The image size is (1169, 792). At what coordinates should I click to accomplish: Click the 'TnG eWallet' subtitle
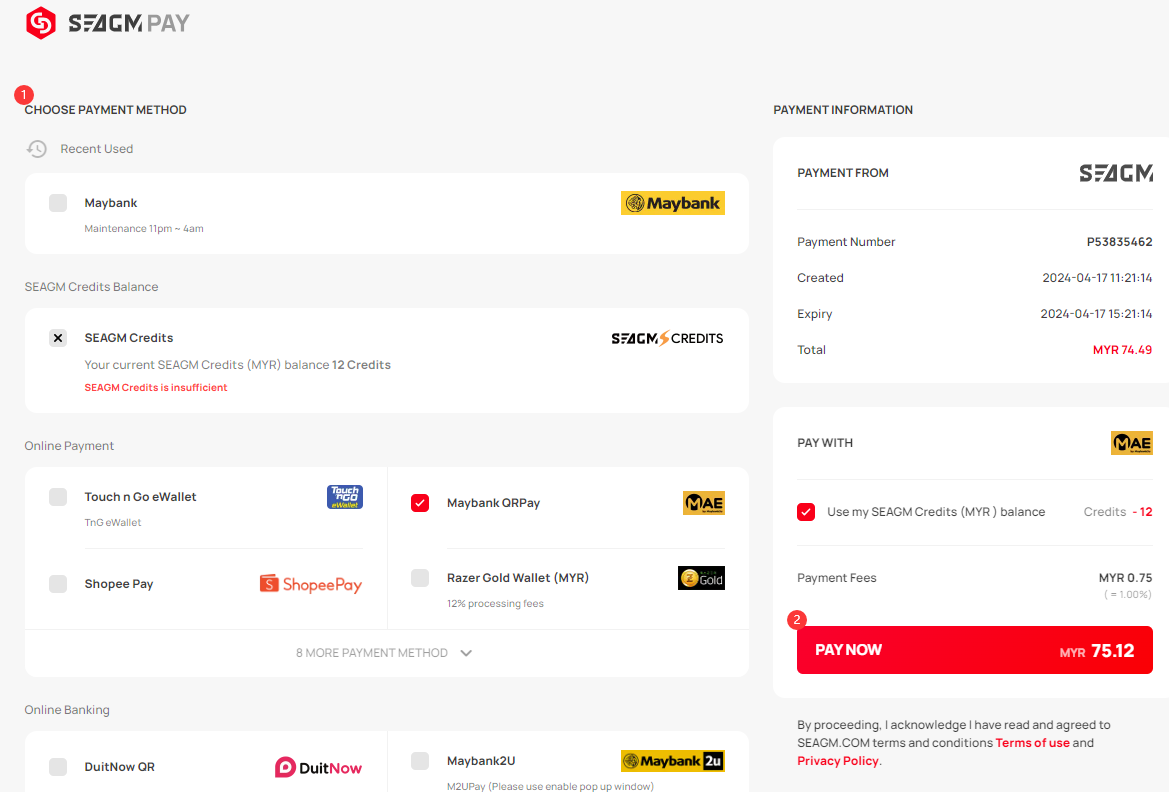(x=113, y=523)
